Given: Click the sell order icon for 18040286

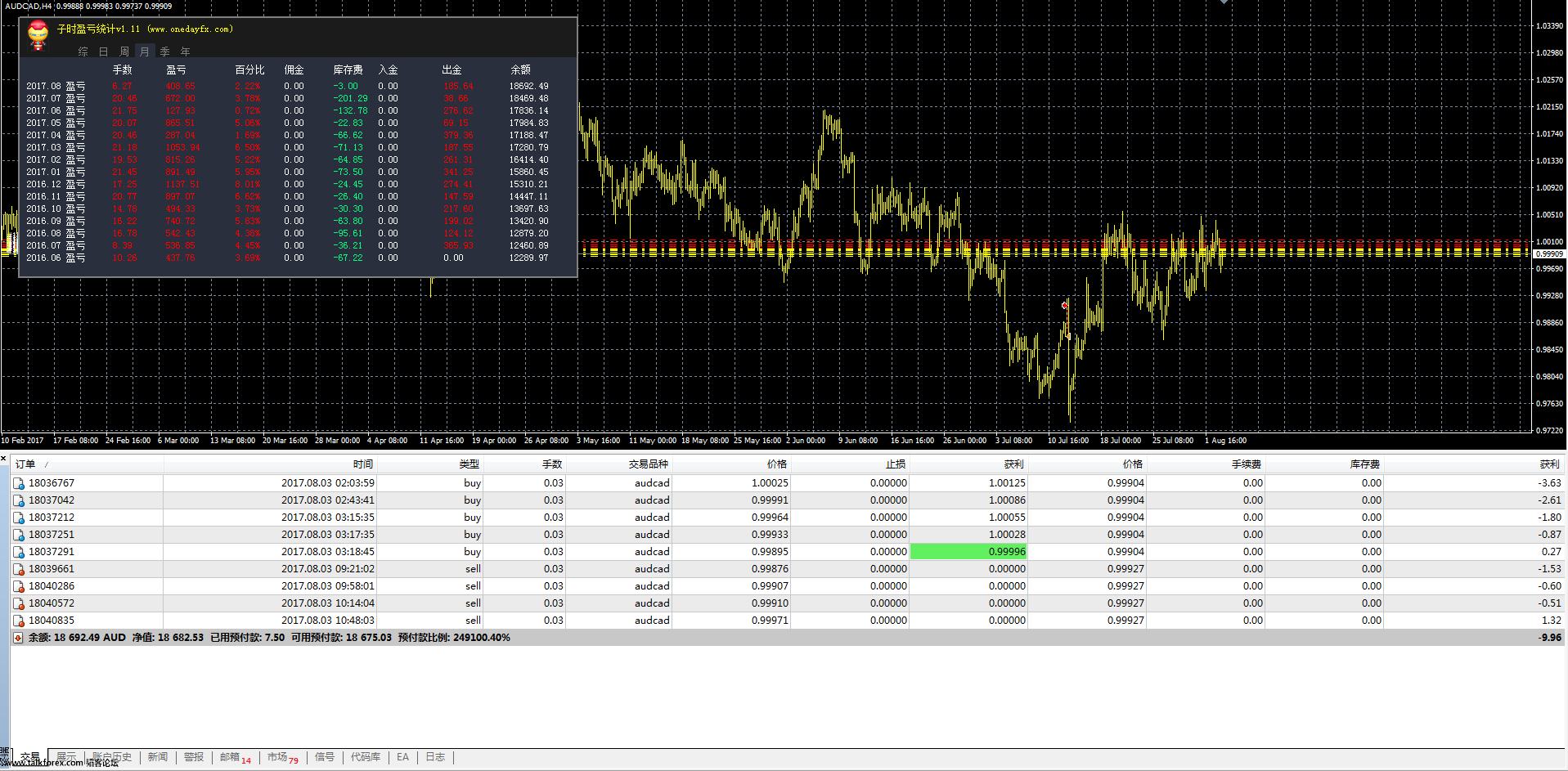Looking at the screenshot, I should coord(19,586).
